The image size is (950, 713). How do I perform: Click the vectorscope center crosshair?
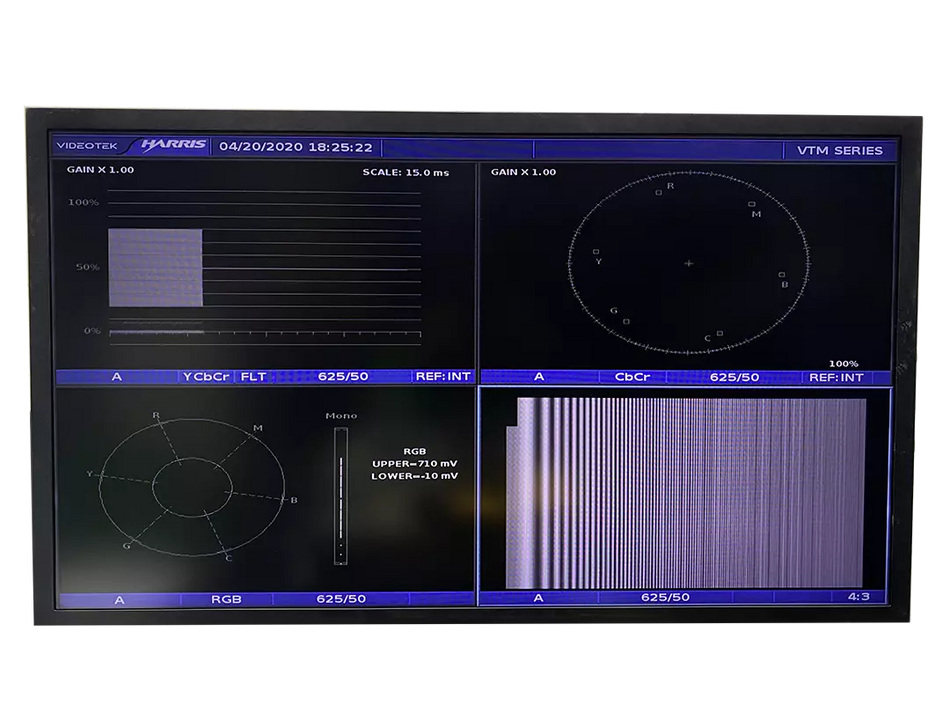[x=688, y=264]
